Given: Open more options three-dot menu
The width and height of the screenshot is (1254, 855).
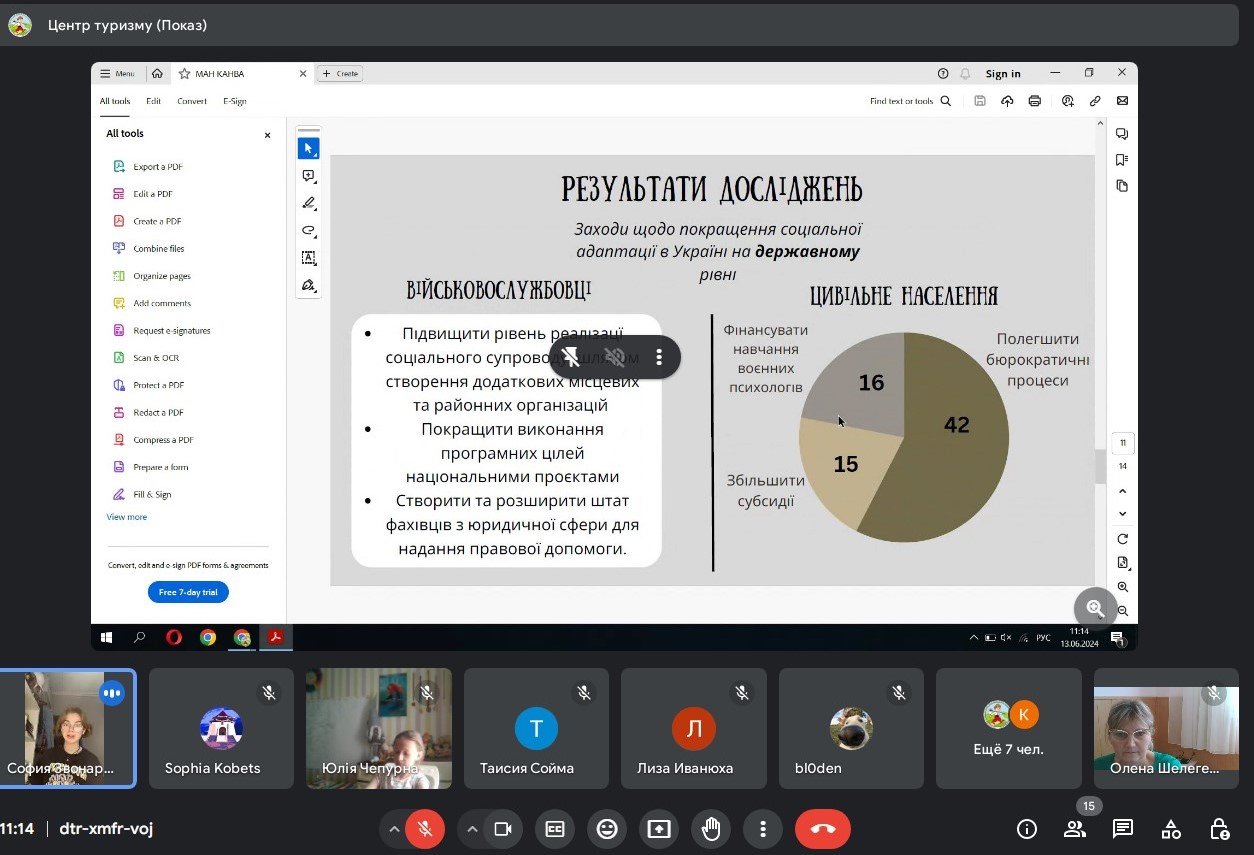Looking at the screenshot, I should pos(763,829).
